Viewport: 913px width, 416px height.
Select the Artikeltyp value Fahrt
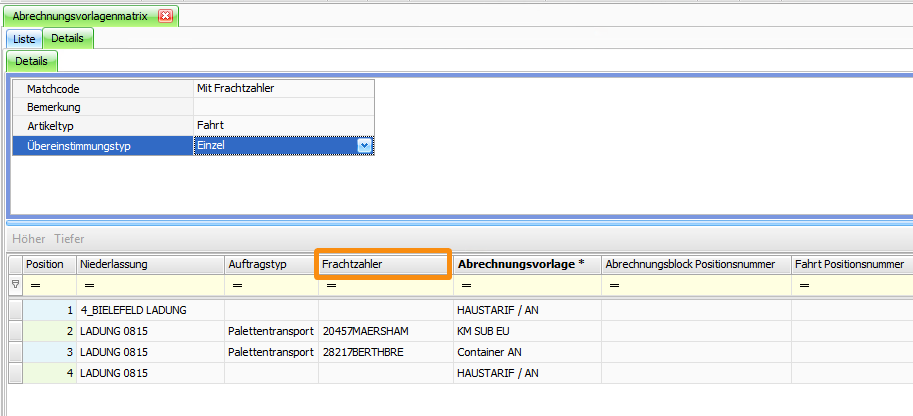tap(284, 126)
